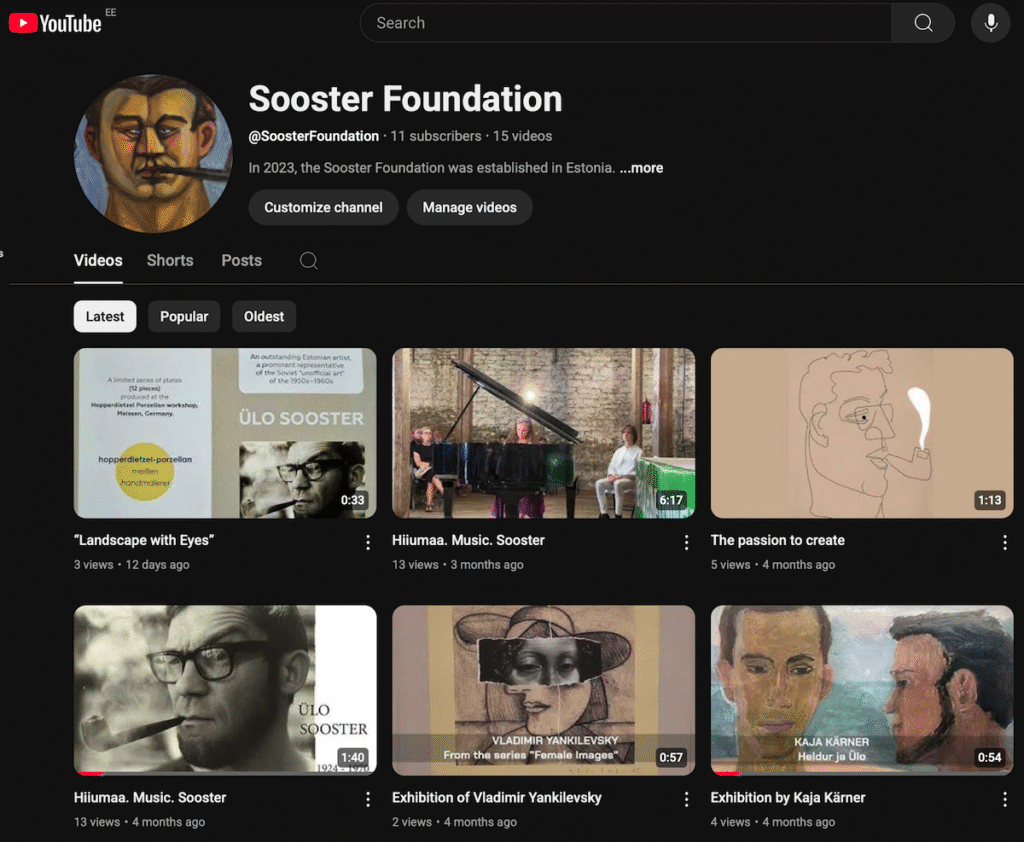Open options menu for The passion to create
The image size is (1024, 842).
click(1004, 542)
